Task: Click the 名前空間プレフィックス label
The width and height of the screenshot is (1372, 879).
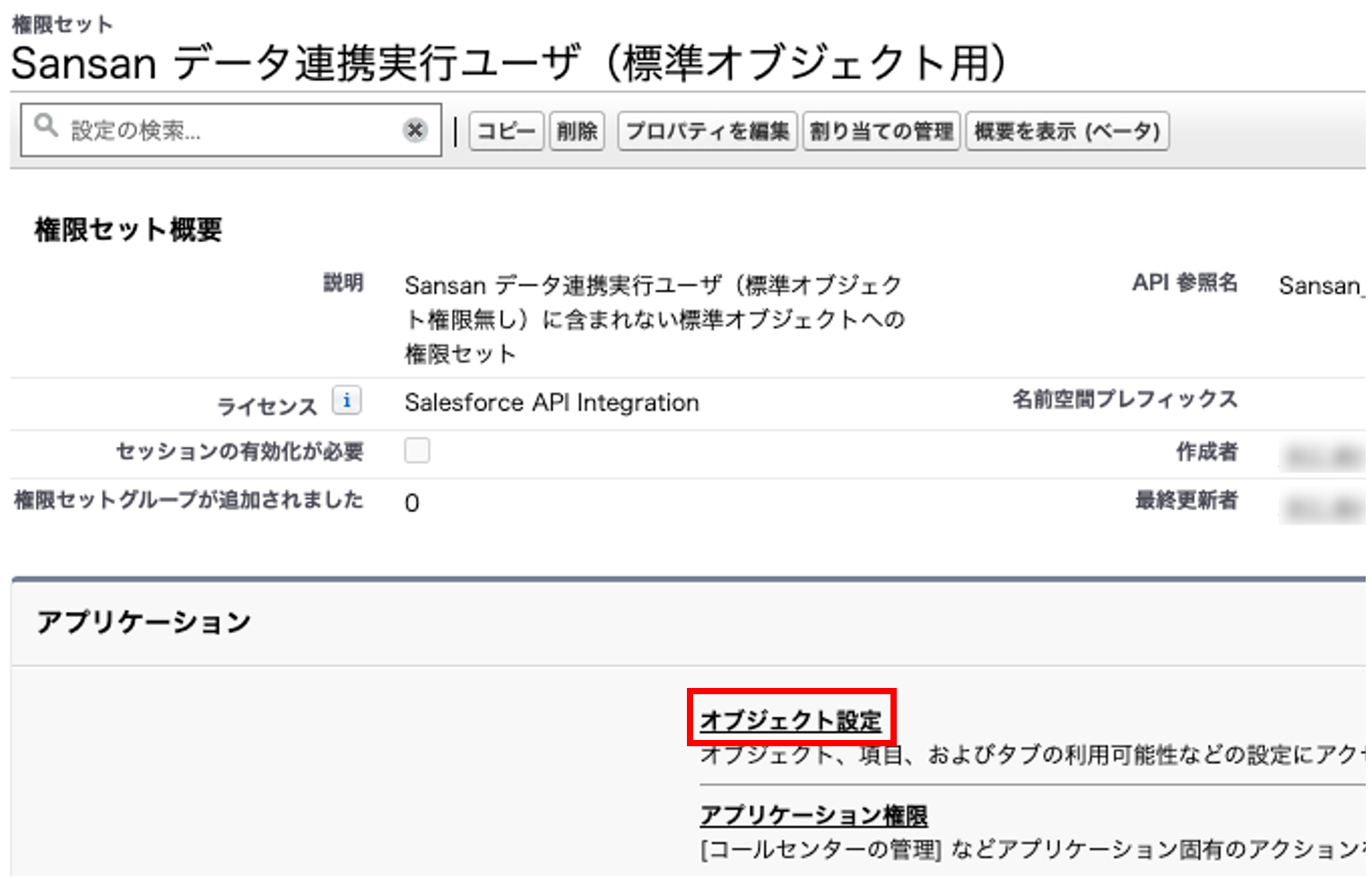Action: coord(1125,399)
